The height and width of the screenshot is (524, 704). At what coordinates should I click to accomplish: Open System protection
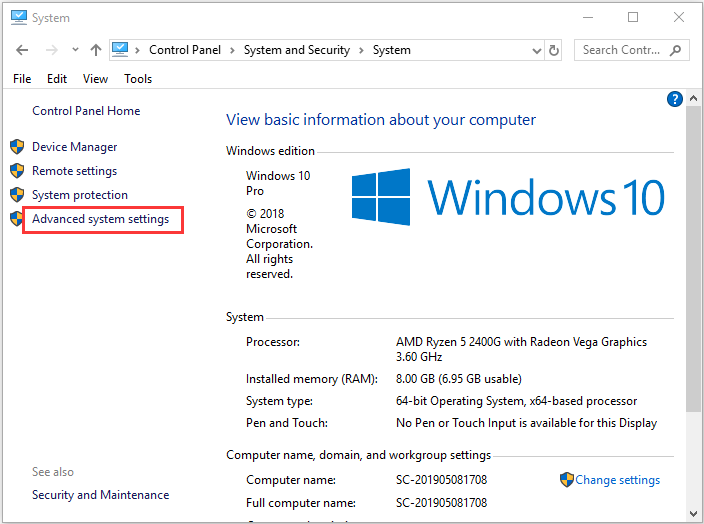(x=80, y=195)
